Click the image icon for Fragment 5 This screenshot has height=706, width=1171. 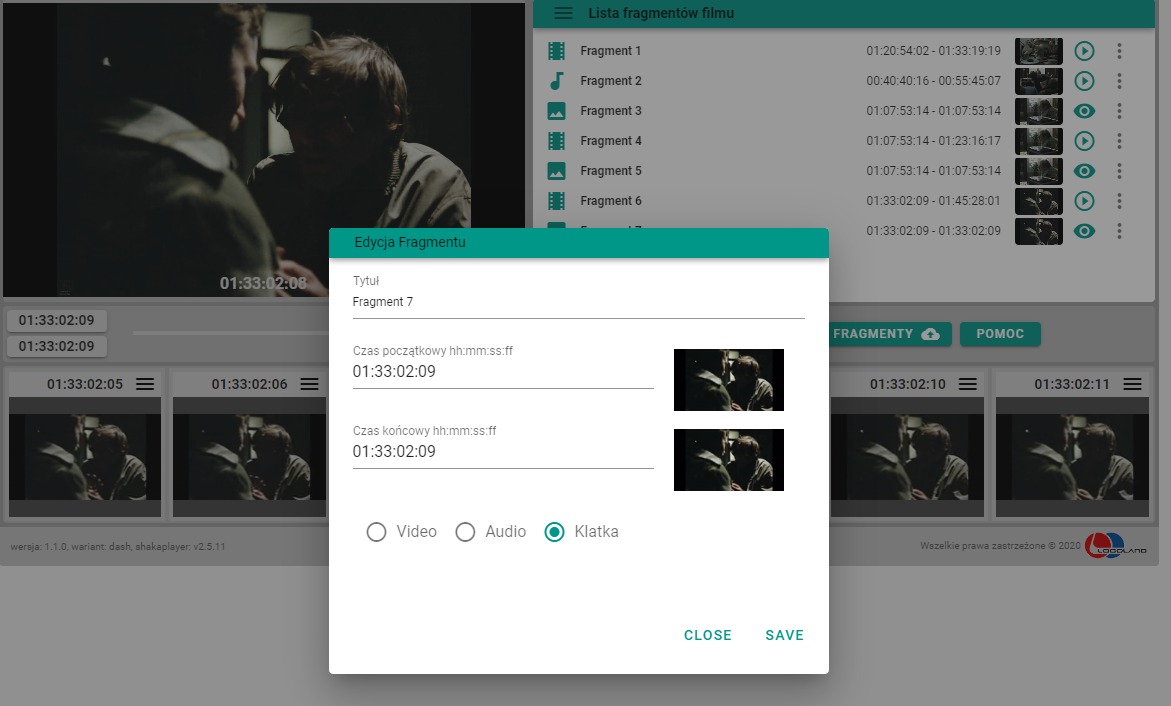point(556,171)
